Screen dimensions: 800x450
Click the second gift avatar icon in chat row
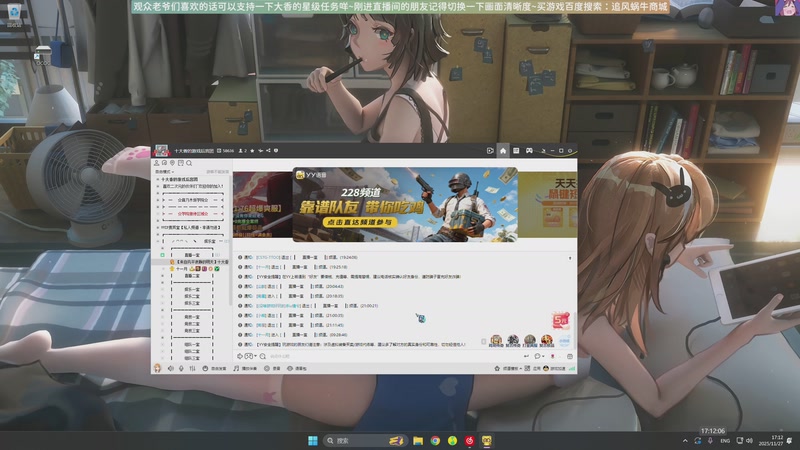coord(513,340)
